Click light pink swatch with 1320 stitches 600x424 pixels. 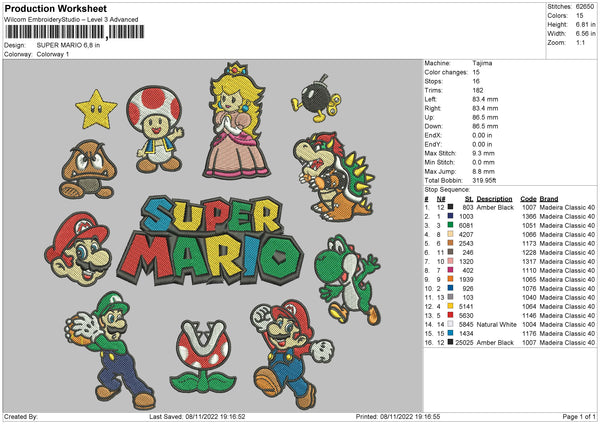tap(450, 261)
